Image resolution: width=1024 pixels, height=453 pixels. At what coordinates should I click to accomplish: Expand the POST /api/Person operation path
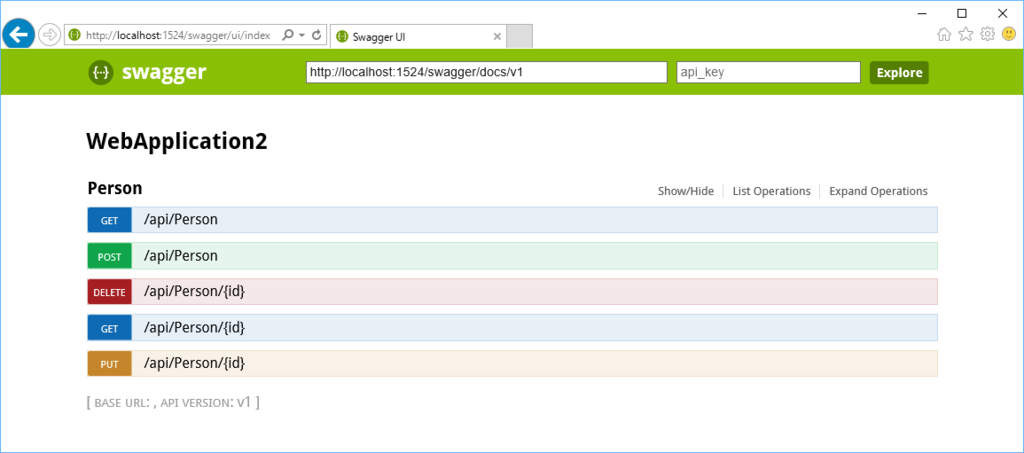(x=181, y=256)
